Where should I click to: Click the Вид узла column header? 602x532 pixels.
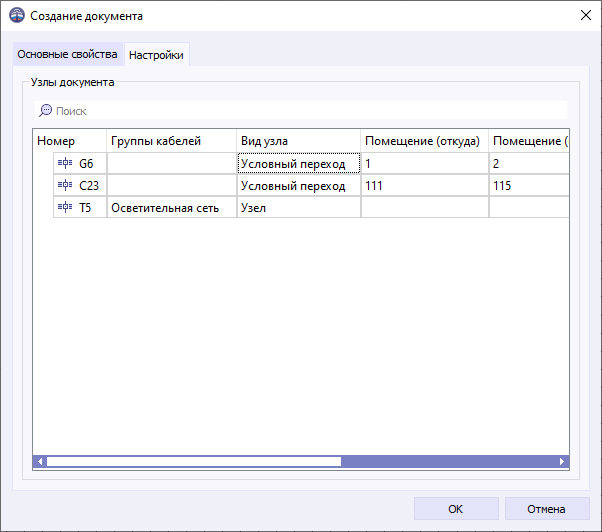(x=299, y=141)
